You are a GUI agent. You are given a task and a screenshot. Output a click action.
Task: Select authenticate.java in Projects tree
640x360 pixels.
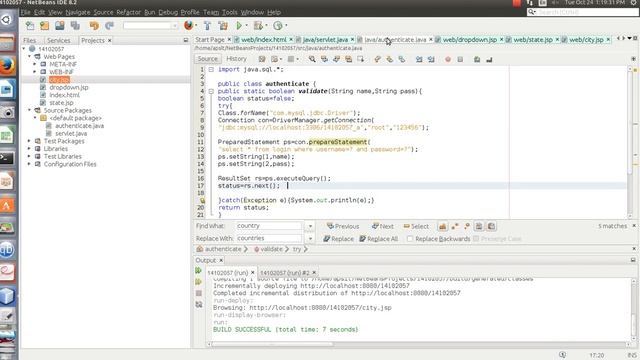click(79, 126)
